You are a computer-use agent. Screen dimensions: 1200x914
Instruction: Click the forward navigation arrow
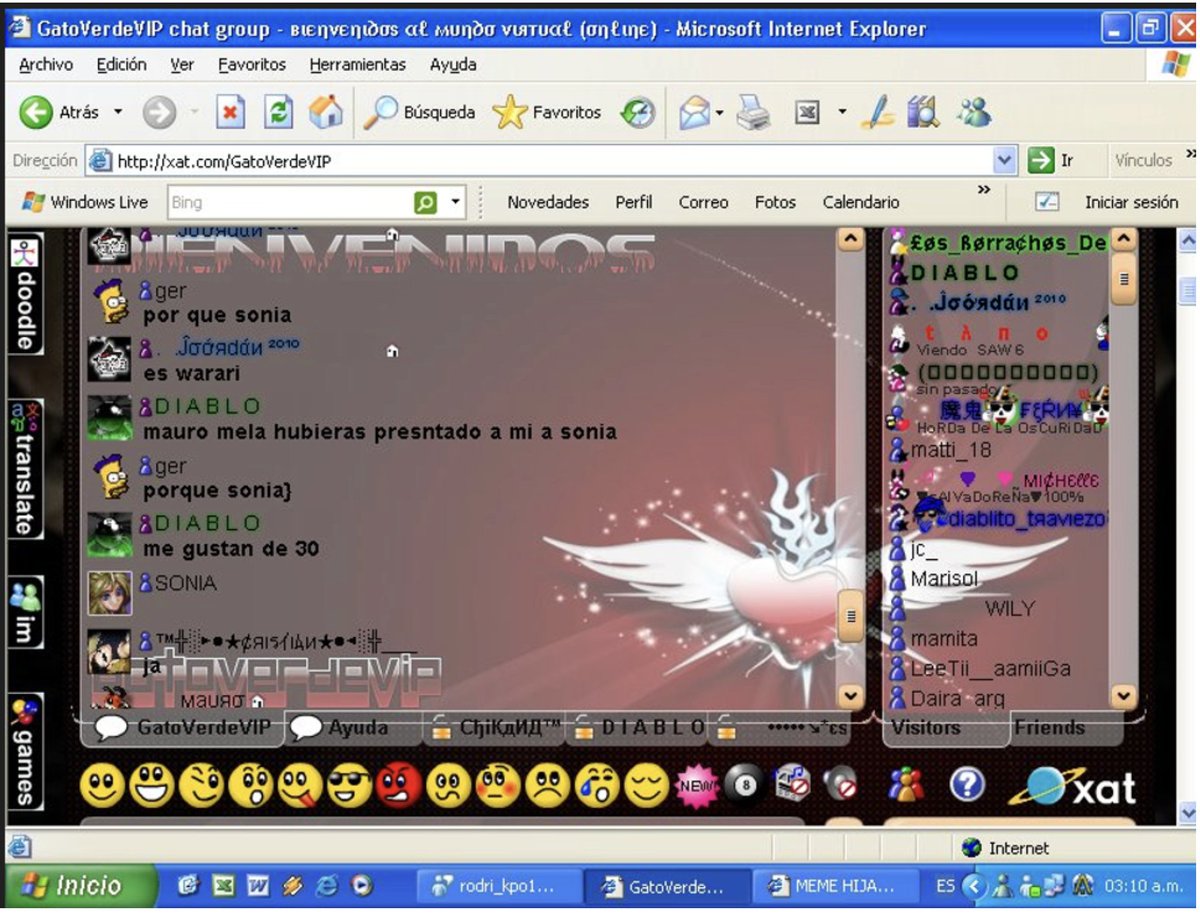click(159, 112)
